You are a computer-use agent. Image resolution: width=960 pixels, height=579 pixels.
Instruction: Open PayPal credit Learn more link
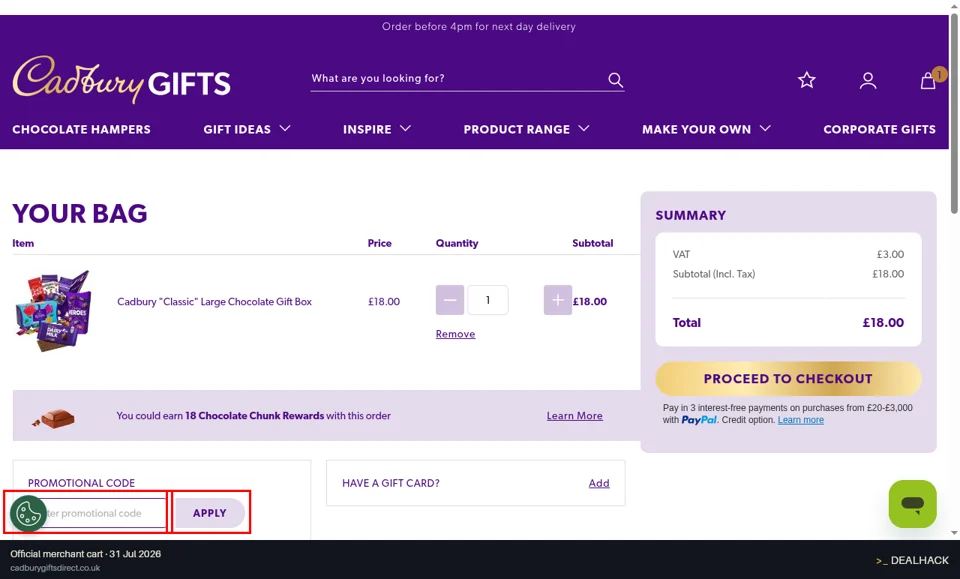click(x=801, y=420)
